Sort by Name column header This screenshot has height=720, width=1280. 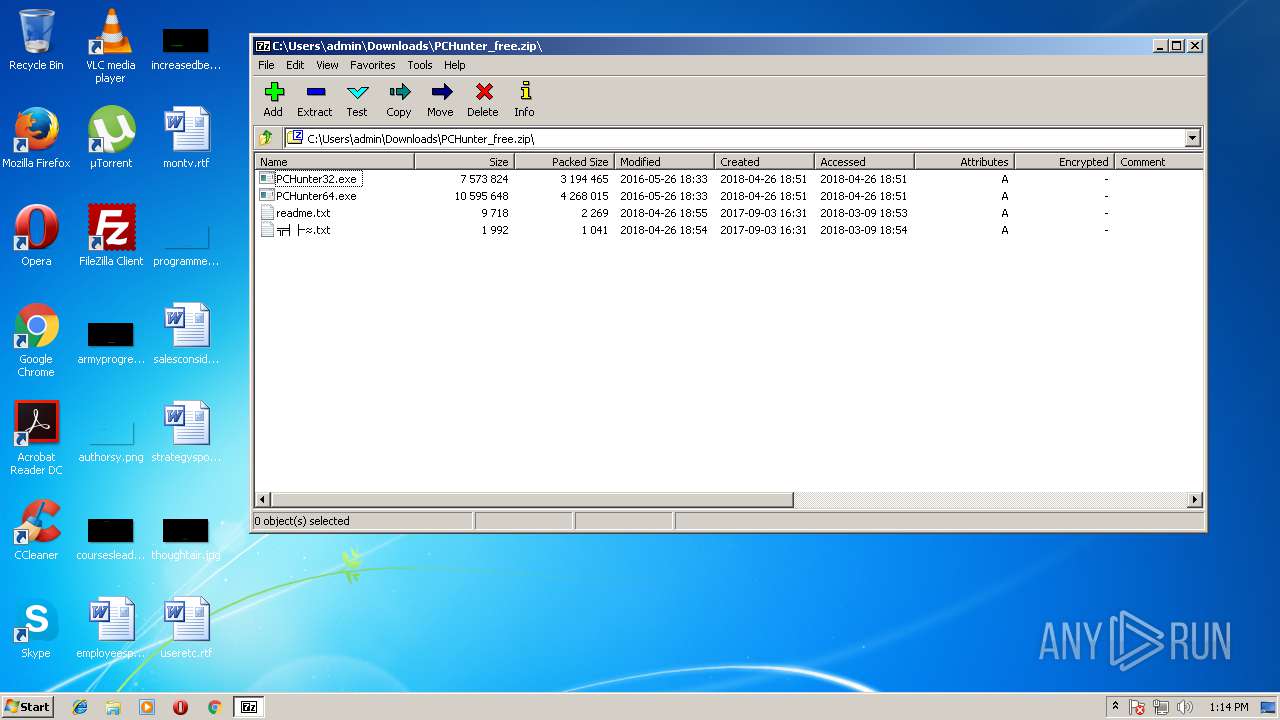(335, 161)
